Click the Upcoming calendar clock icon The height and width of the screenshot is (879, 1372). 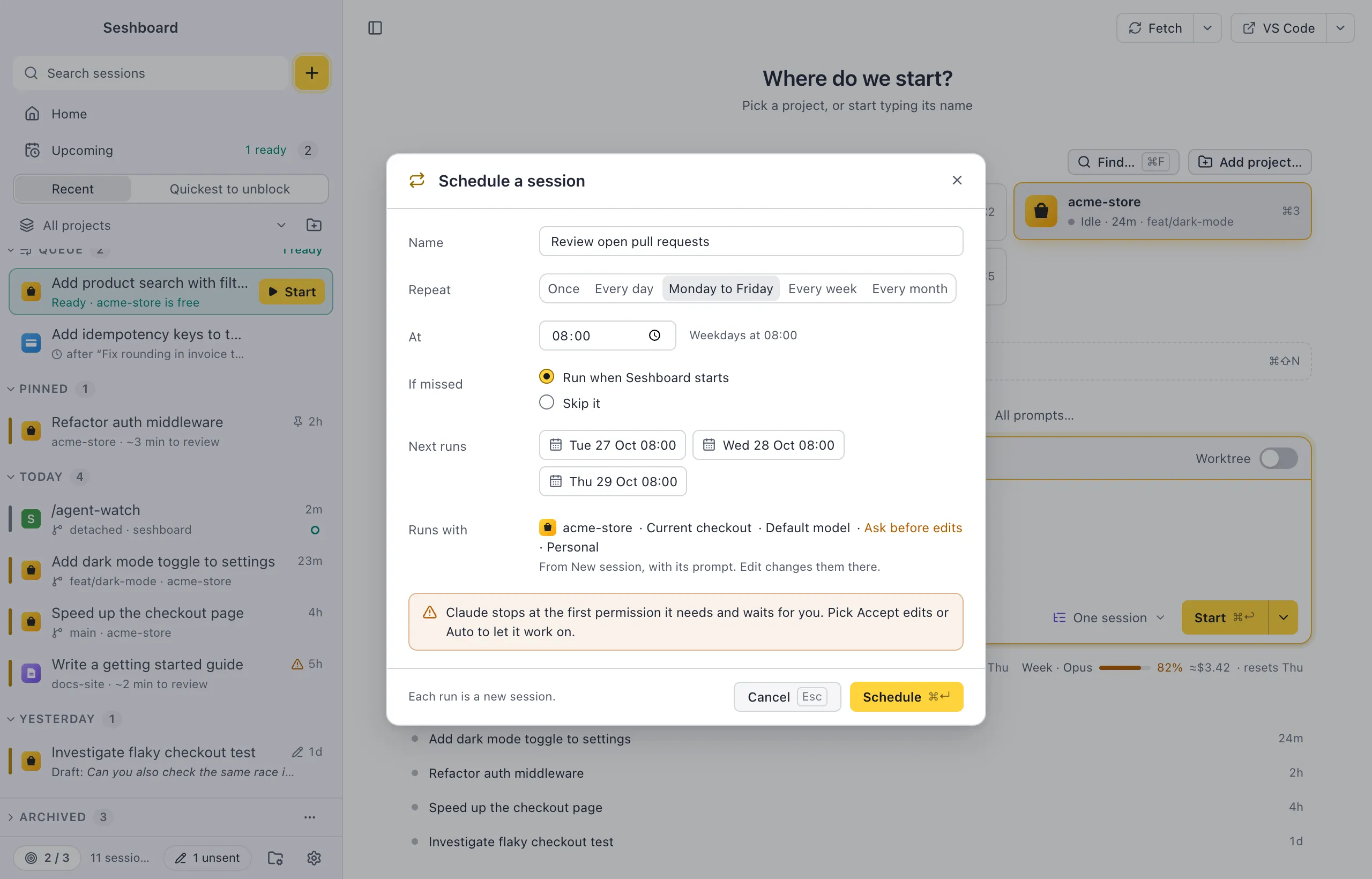[32, 150]
